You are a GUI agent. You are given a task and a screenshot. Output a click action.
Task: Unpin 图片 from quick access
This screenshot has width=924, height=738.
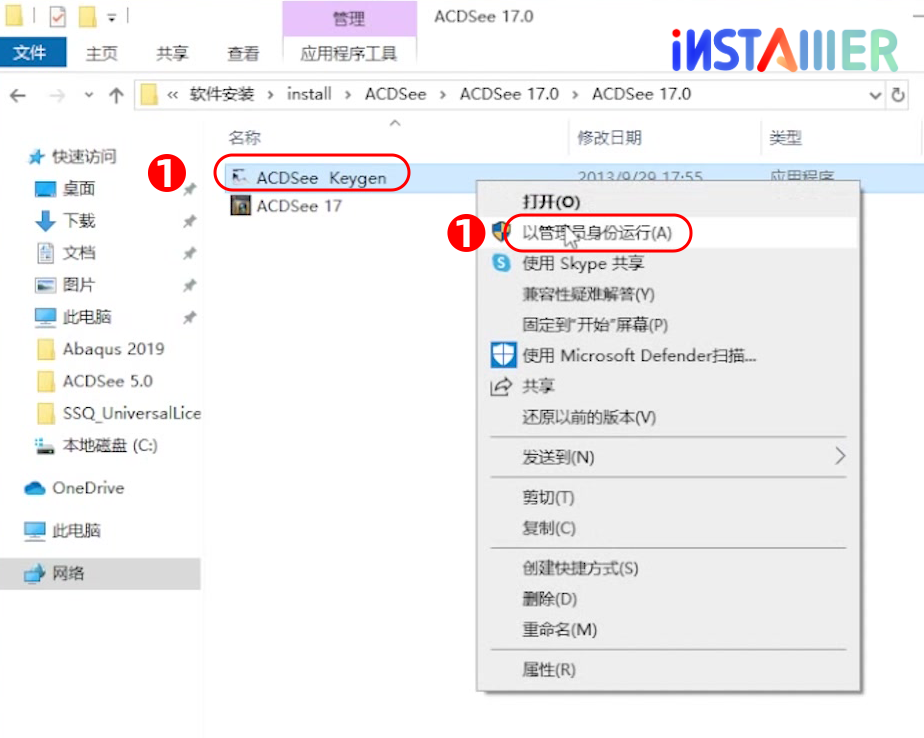coord(189,286)
